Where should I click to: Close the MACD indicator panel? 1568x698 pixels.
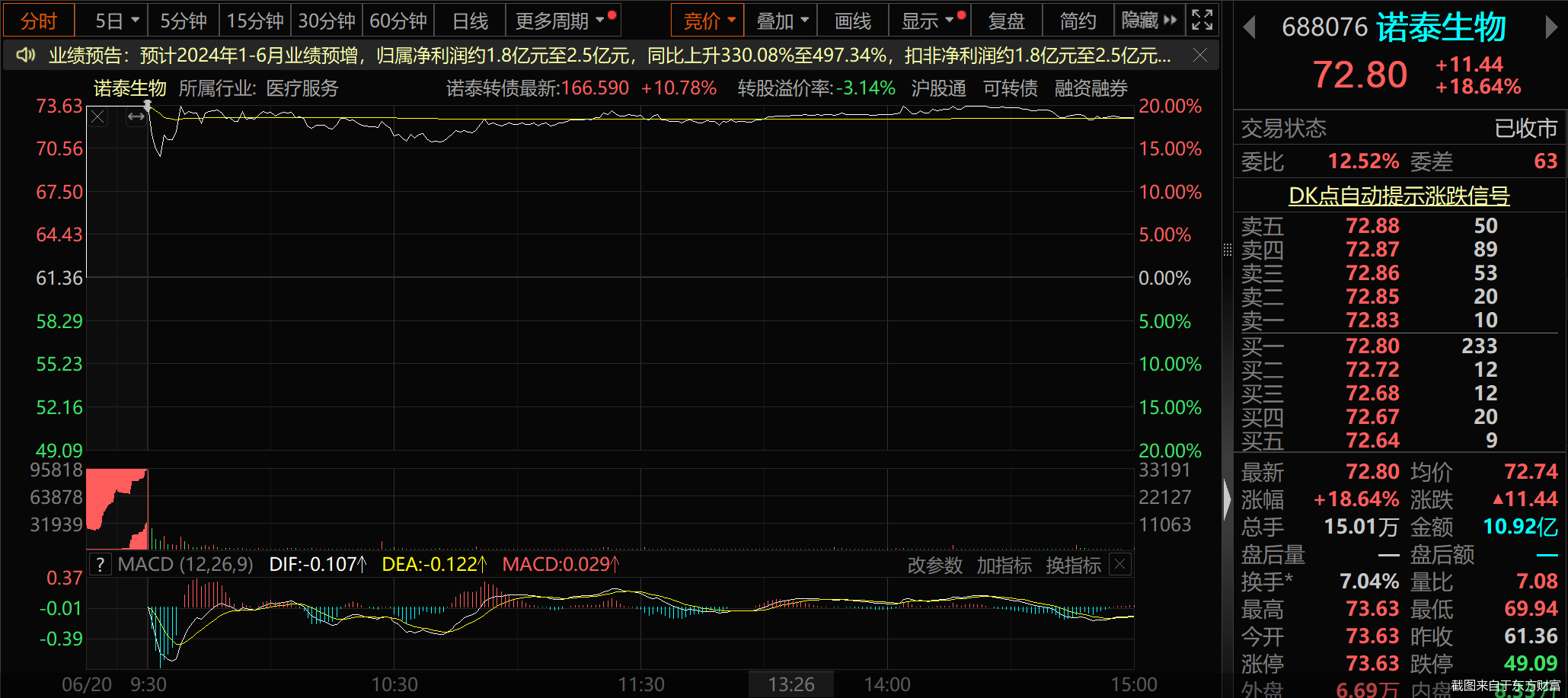tap(1119, 565)
